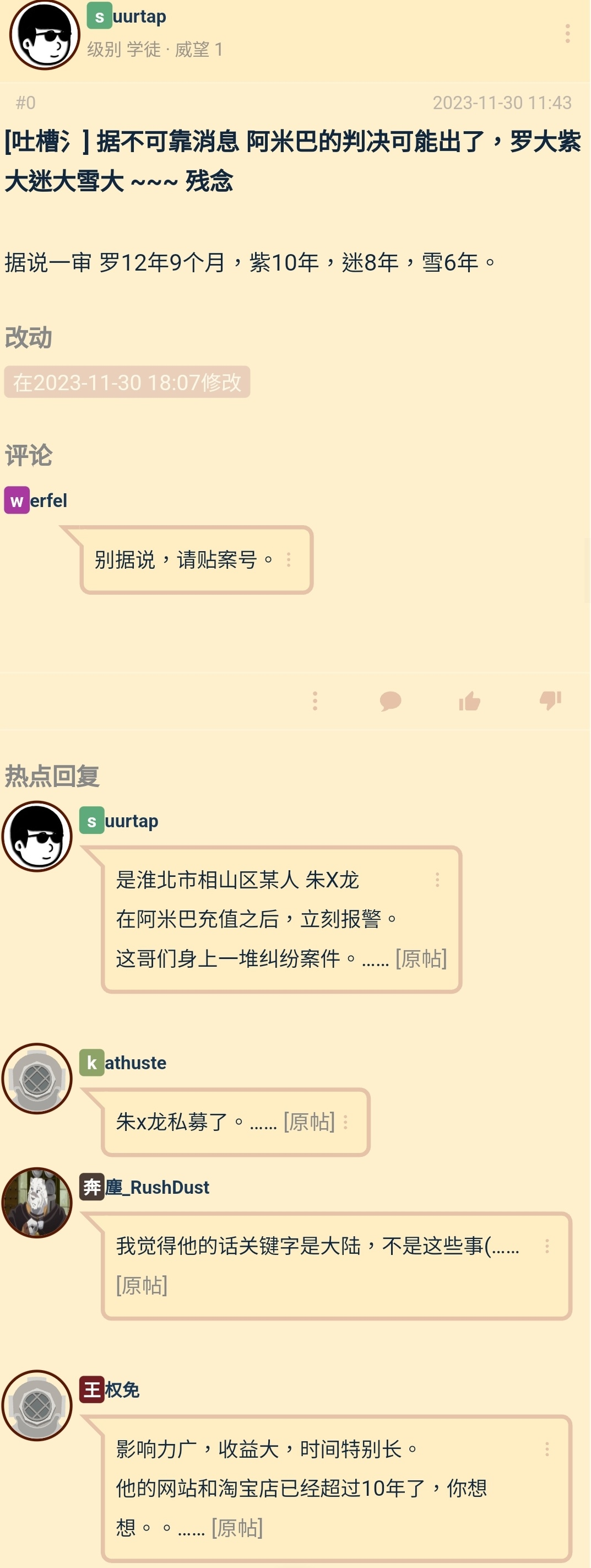Open options dots in werfel's comment bubble
591x1568 pixels.
pyautogui.click(x=288, y=559)
